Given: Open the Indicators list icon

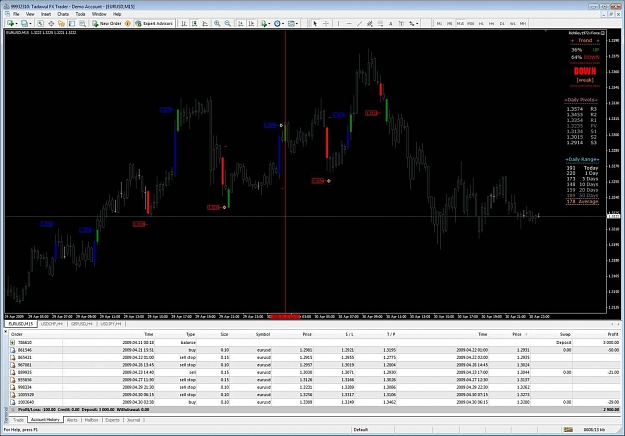Looking at the screenshot, I should tap(263, 24).
